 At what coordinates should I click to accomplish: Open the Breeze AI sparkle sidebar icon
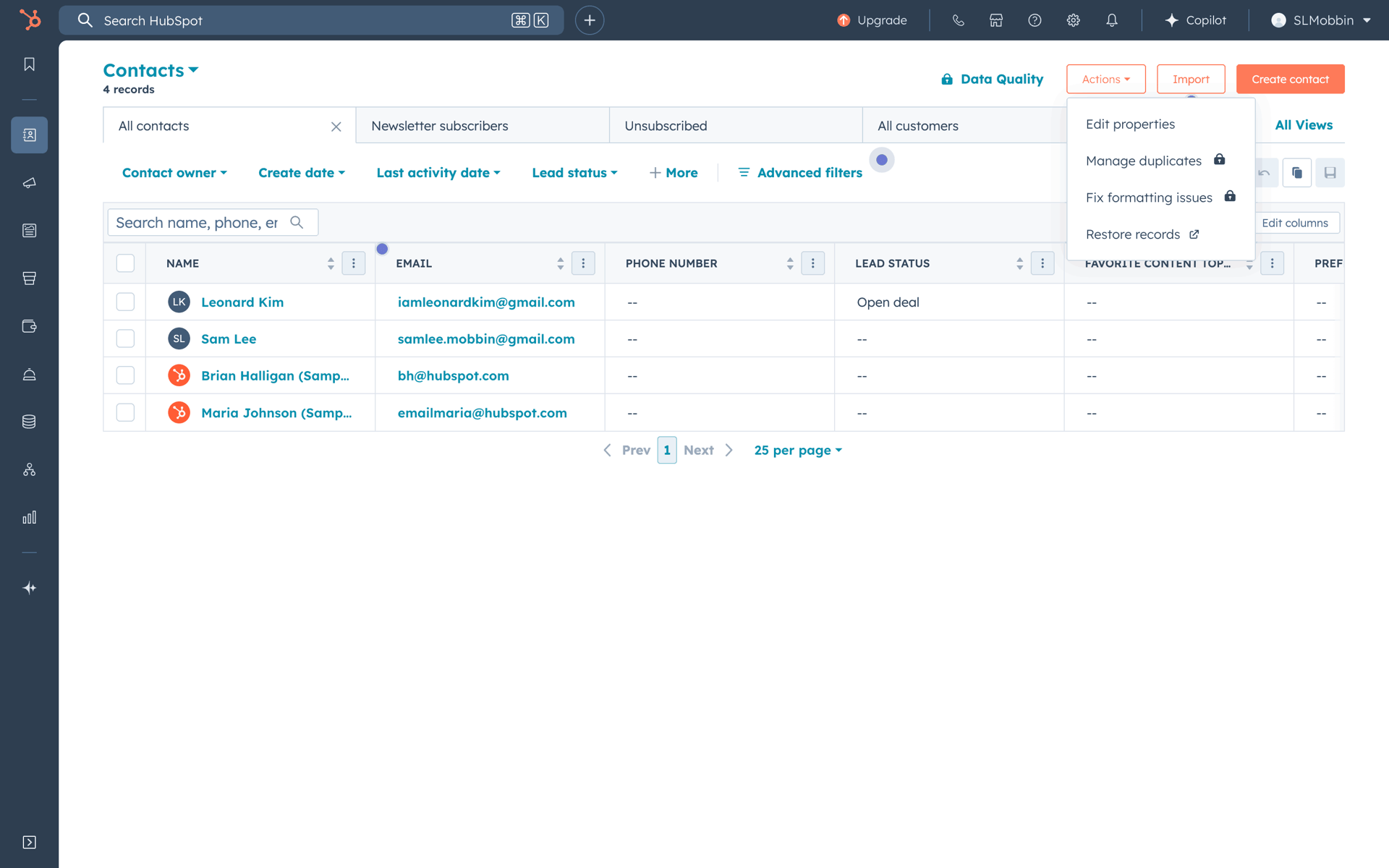pos(29,587)
